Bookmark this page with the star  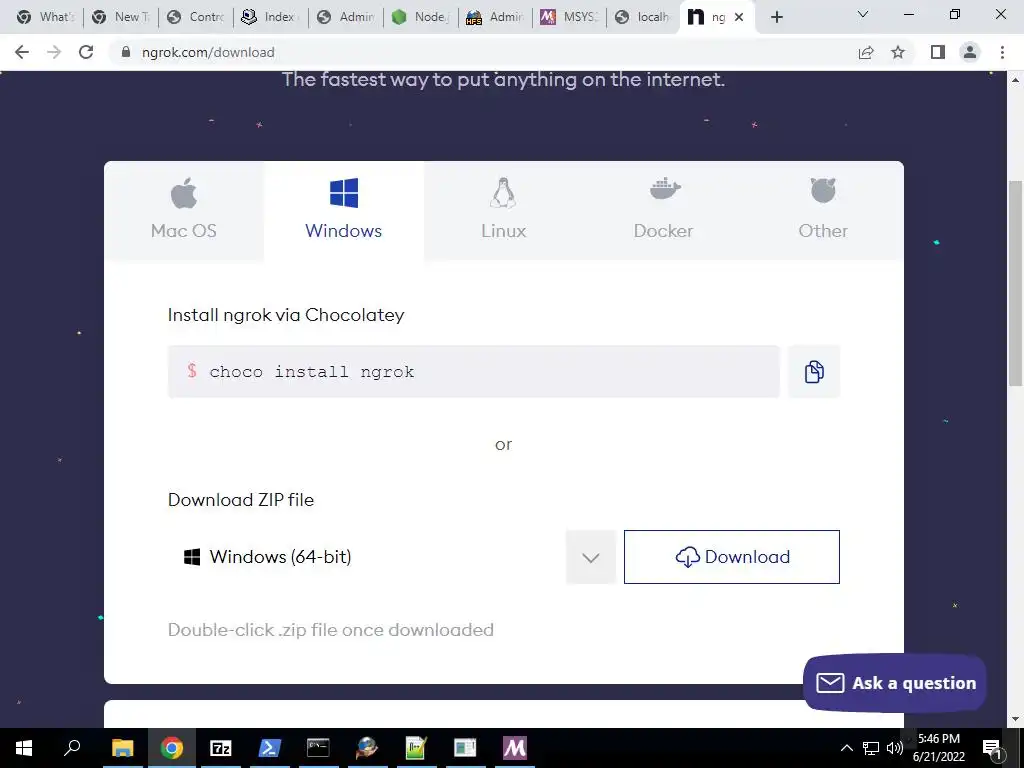[898, 52]
